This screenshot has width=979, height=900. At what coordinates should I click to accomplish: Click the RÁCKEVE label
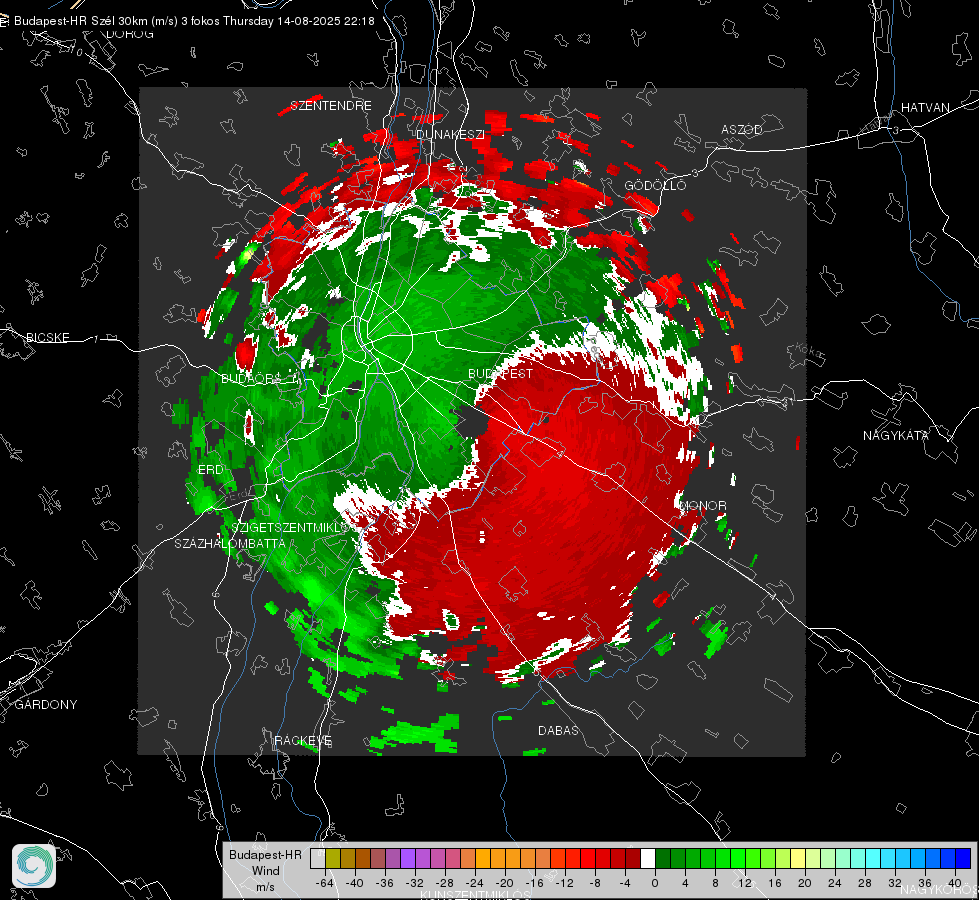click(x=303, y=741)
